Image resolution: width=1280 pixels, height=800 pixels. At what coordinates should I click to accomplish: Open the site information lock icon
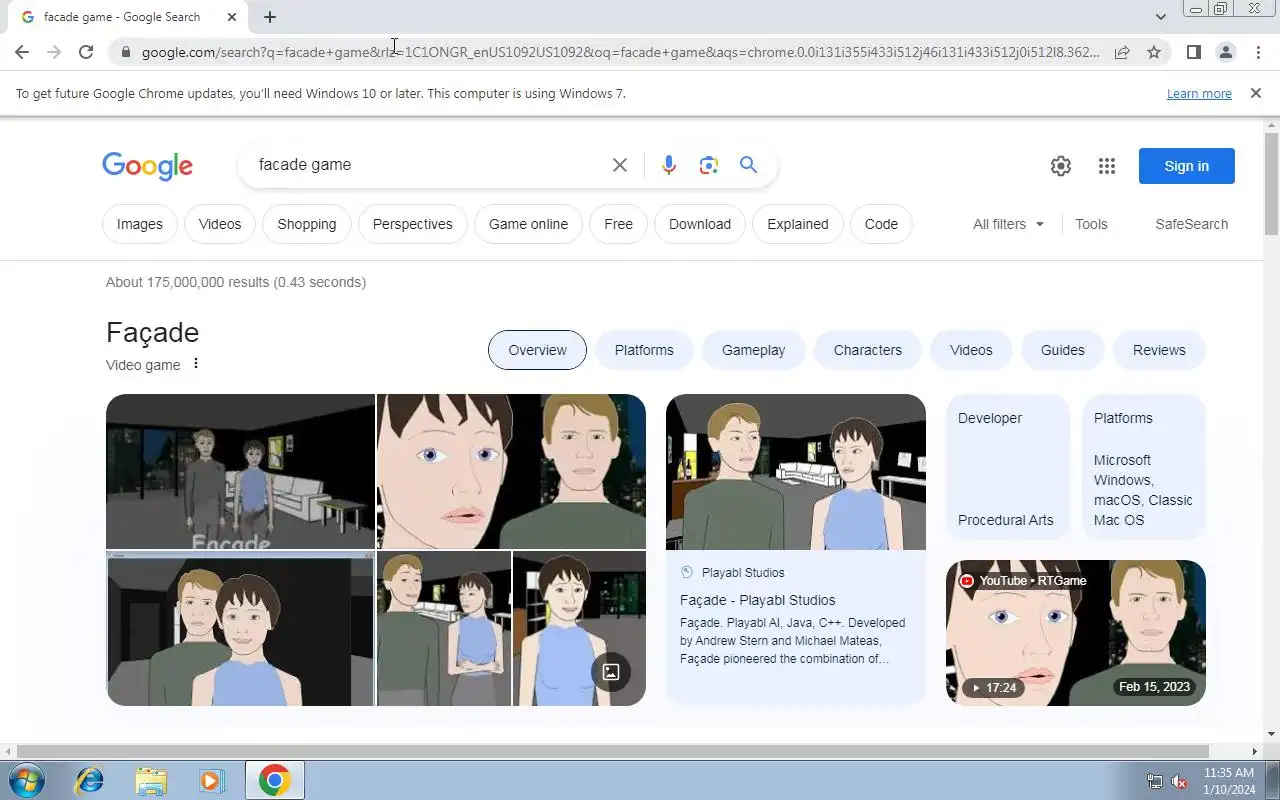(126, 52)
